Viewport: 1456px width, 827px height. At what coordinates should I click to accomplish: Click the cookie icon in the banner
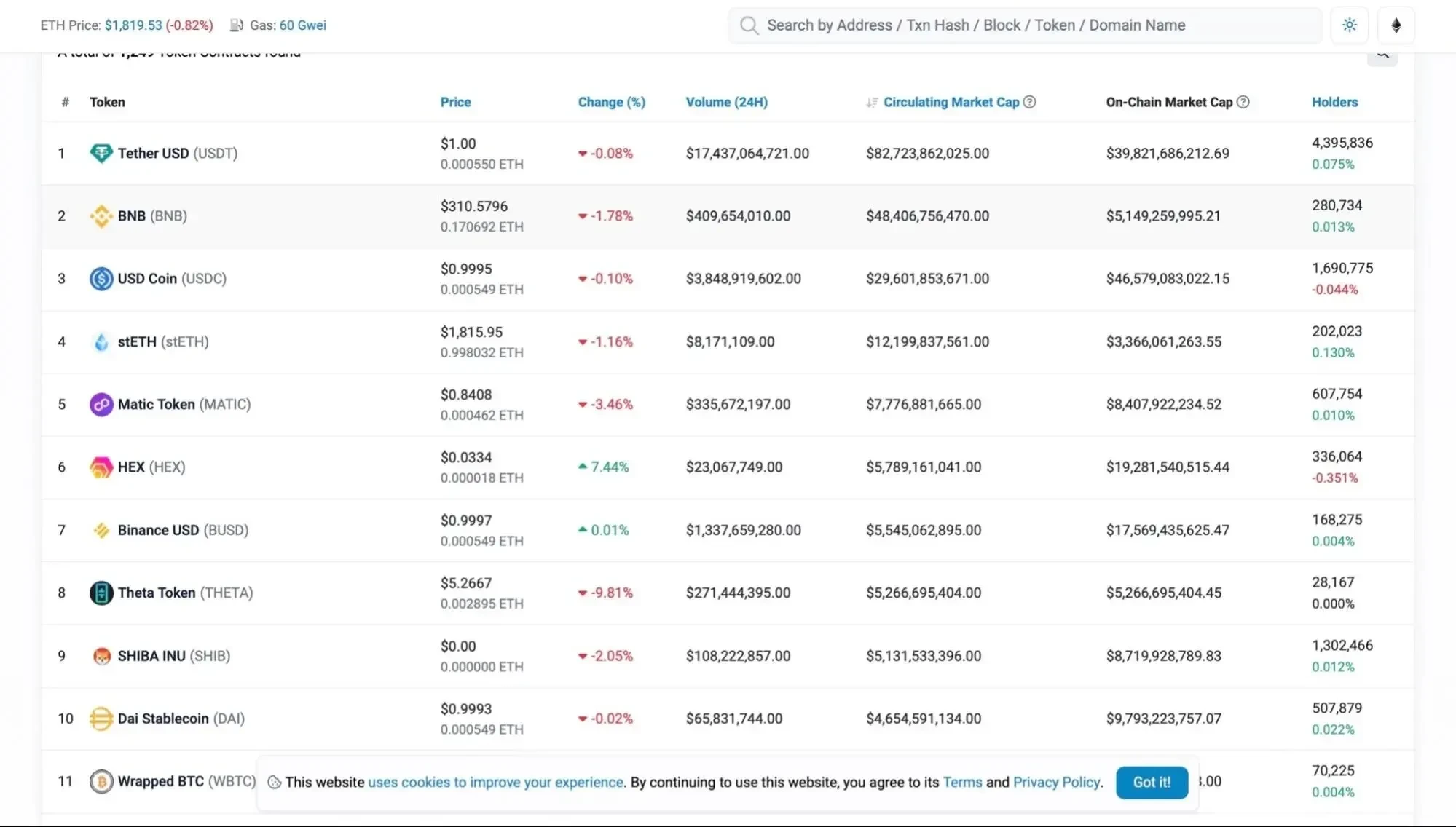(275, 783)
